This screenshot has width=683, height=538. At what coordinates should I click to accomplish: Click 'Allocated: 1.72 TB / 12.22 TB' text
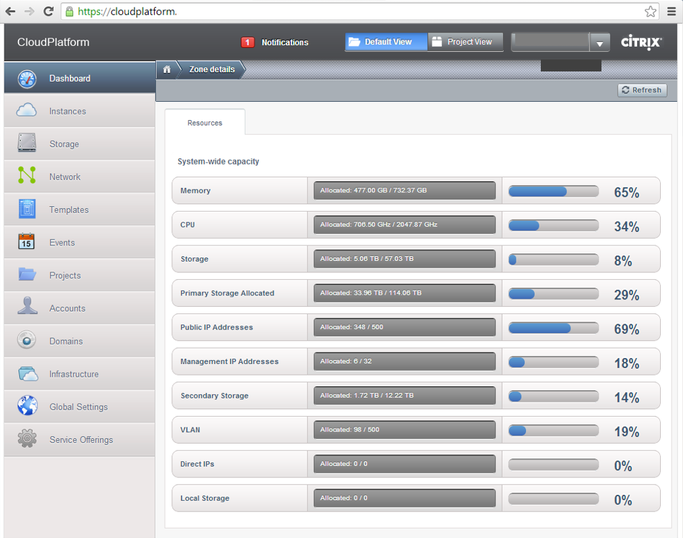tap(367, 395)
